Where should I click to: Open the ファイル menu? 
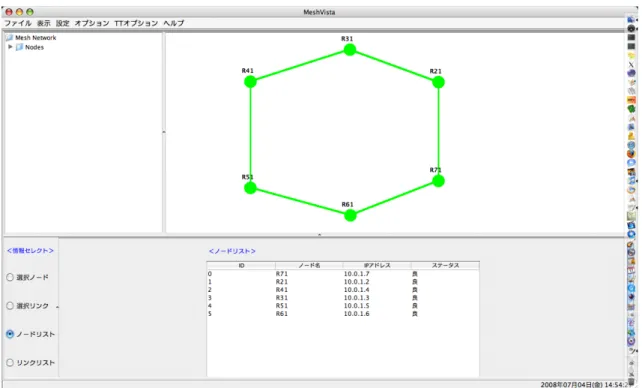(18, 23)
